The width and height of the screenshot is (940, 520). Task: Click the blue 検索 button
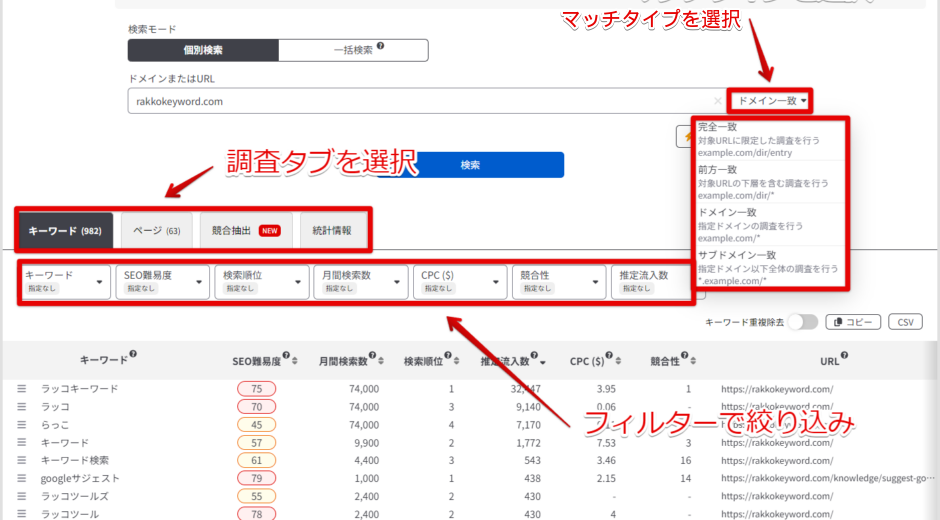click(470, 165)
